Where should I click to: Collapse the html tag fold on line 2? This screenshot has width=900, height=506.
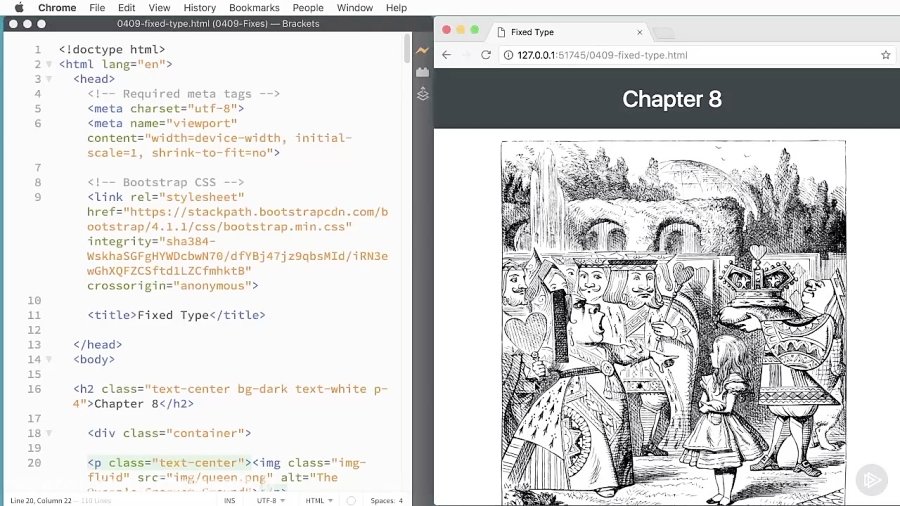click(x=49, y=64)
